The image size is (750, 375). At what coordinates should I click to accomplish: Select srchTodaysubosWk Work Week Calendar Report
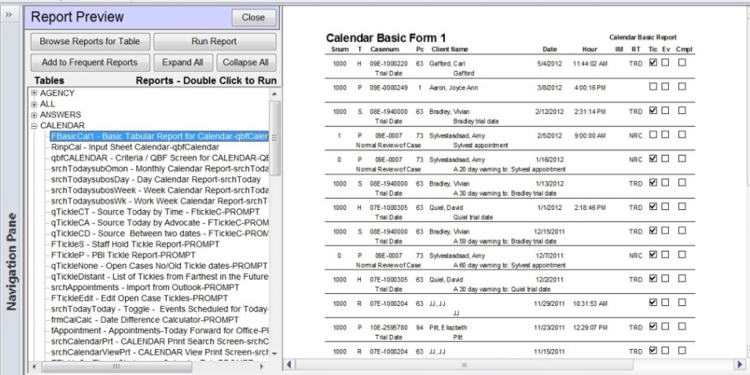pyautogui.click(x=159, y=201)
